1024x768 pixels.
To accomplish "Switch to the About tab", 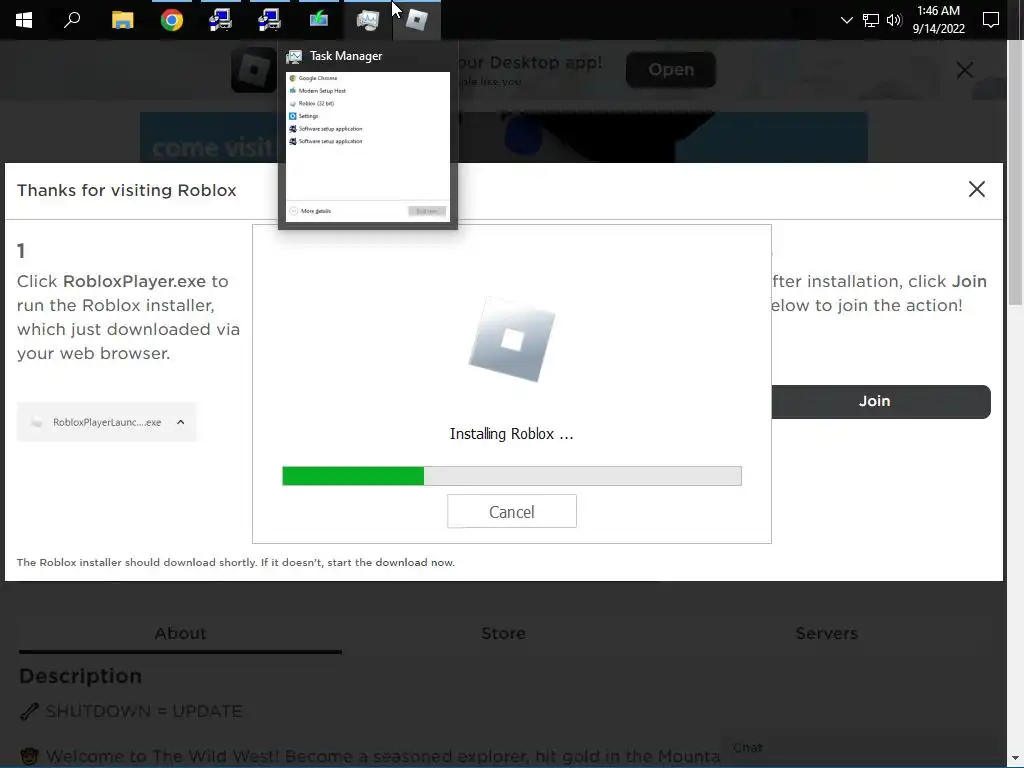I will (x=180, y=633).
